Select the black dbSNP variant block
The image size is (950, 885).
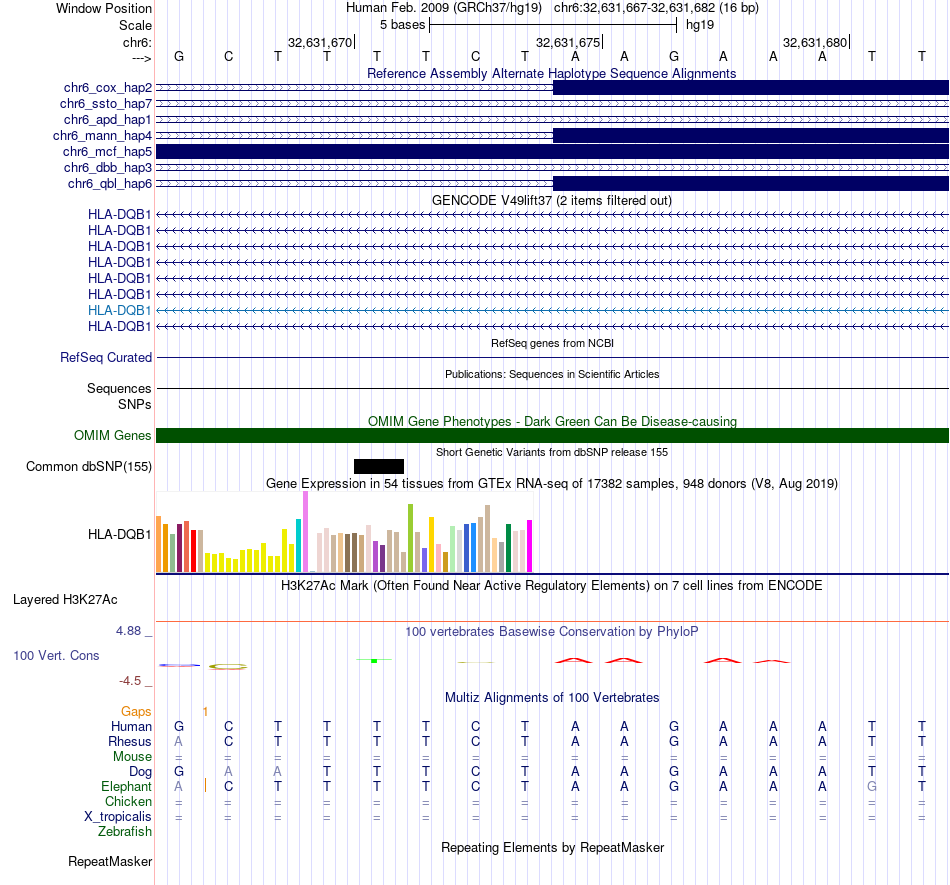pos(379,466)
